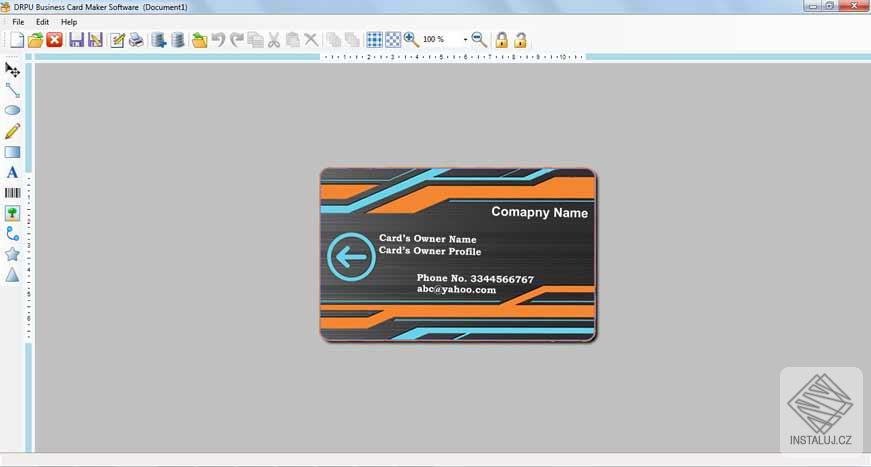Select the Comapny Name text on card
This screenshot has height=467, width=871.
(x=539, y=212)
